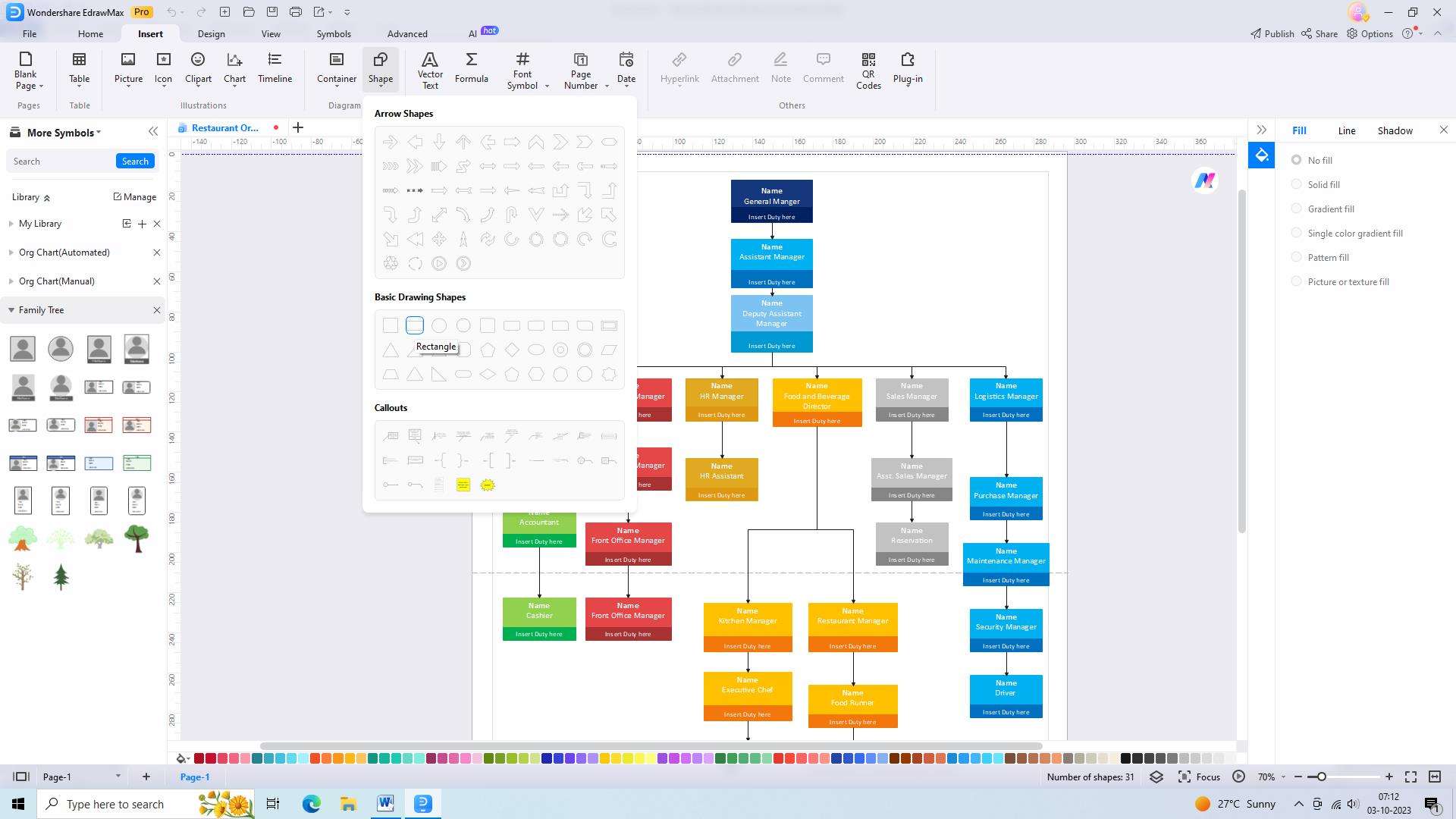
Task: Switch to the Design ribbon tab
Action: coord(211,34)
